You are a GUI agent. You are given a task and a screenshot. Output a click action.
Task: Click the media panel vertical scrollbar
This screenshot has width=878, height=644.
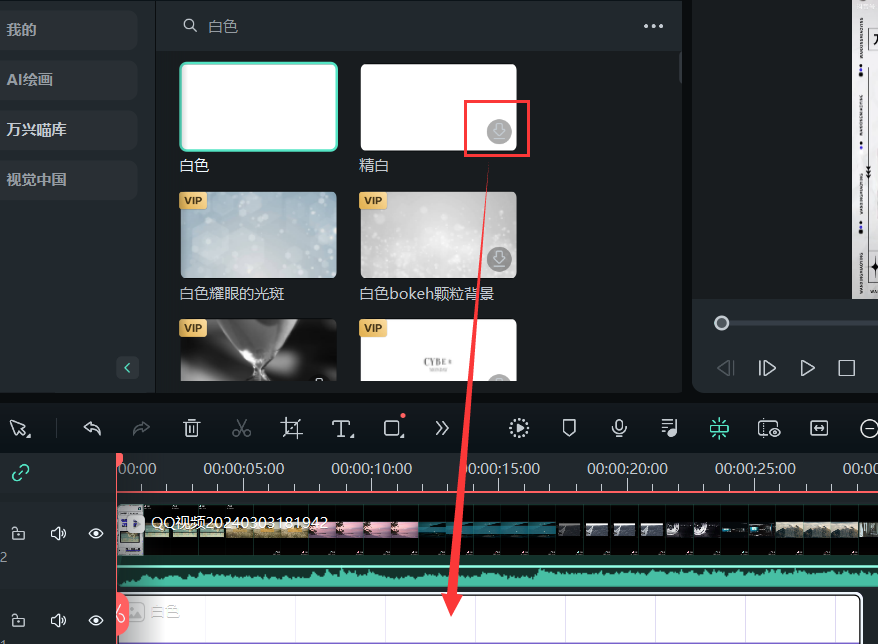coord(680,68)
